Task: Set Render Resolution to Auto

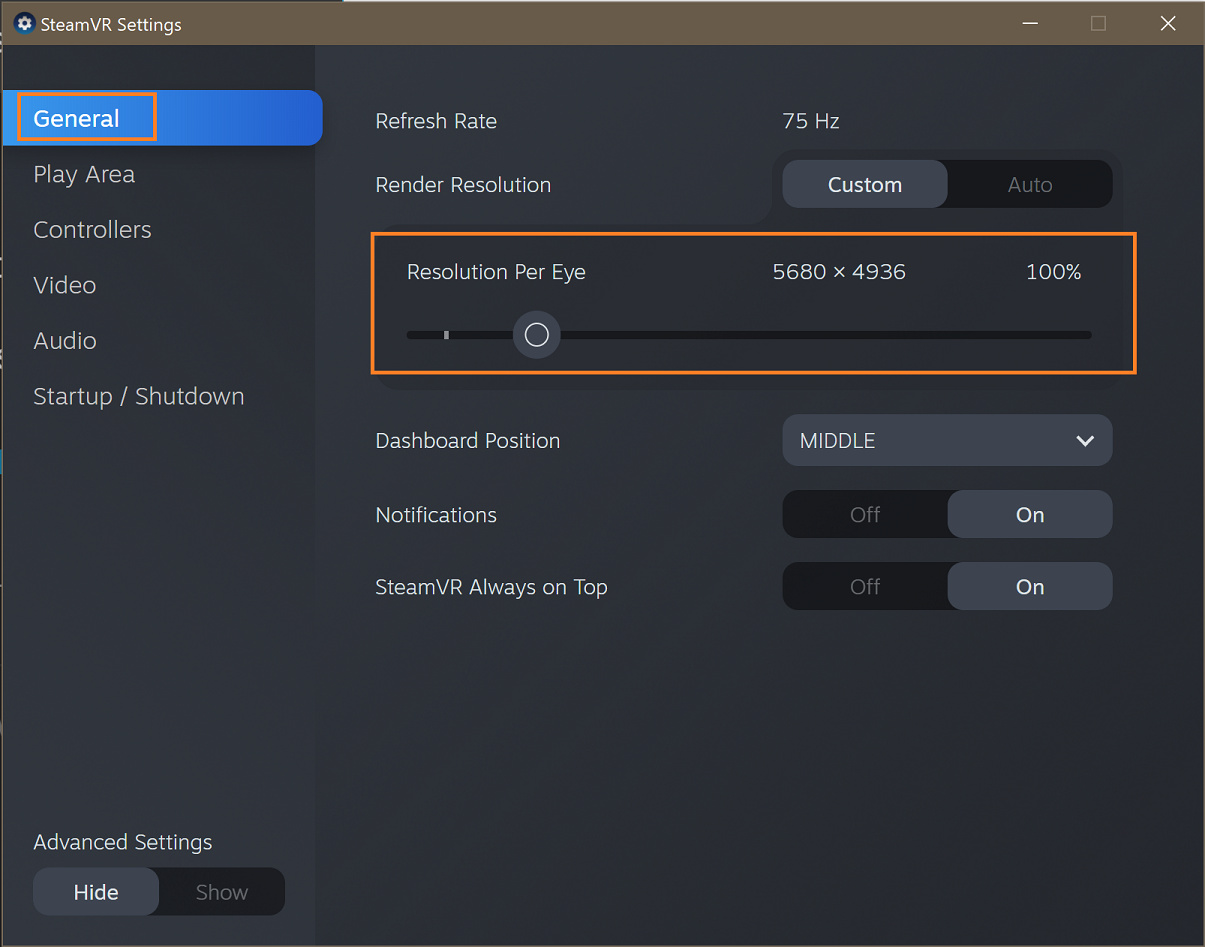Action: click(1030, 184)
